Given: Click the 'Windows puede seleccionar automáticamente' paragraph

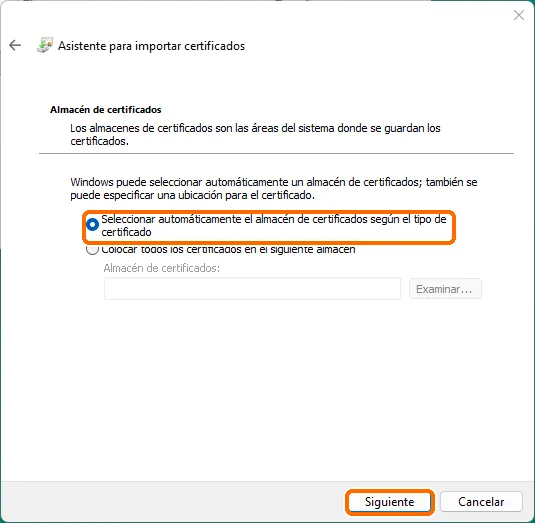Looking at the screenshot, I should 274,189.
